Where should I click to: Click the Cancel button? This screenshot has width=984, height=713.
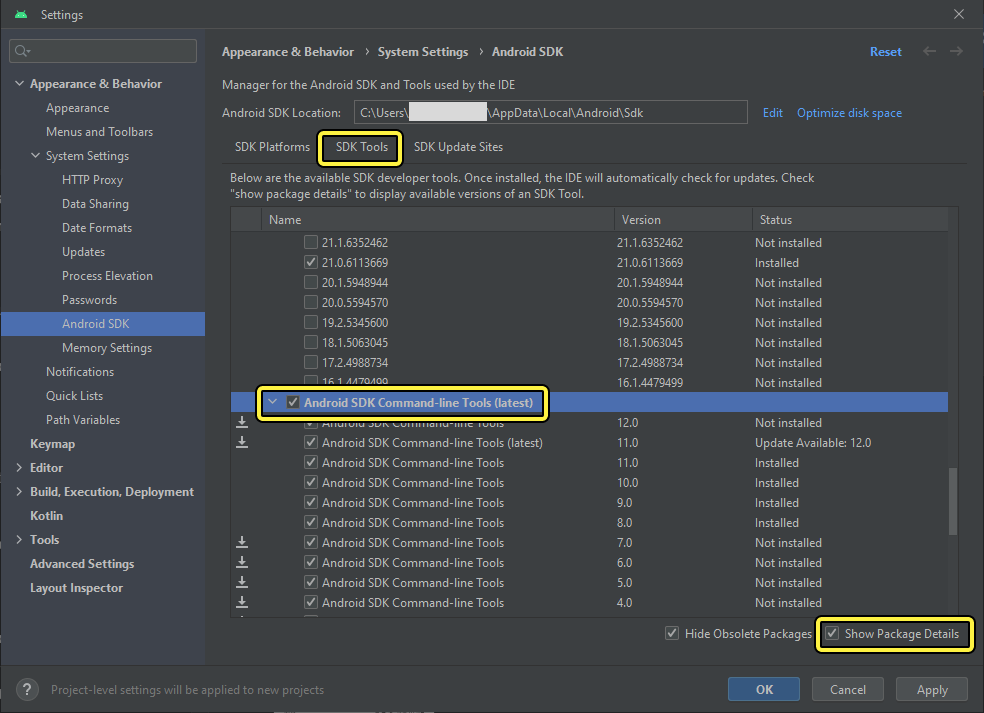tap(848, 689)
